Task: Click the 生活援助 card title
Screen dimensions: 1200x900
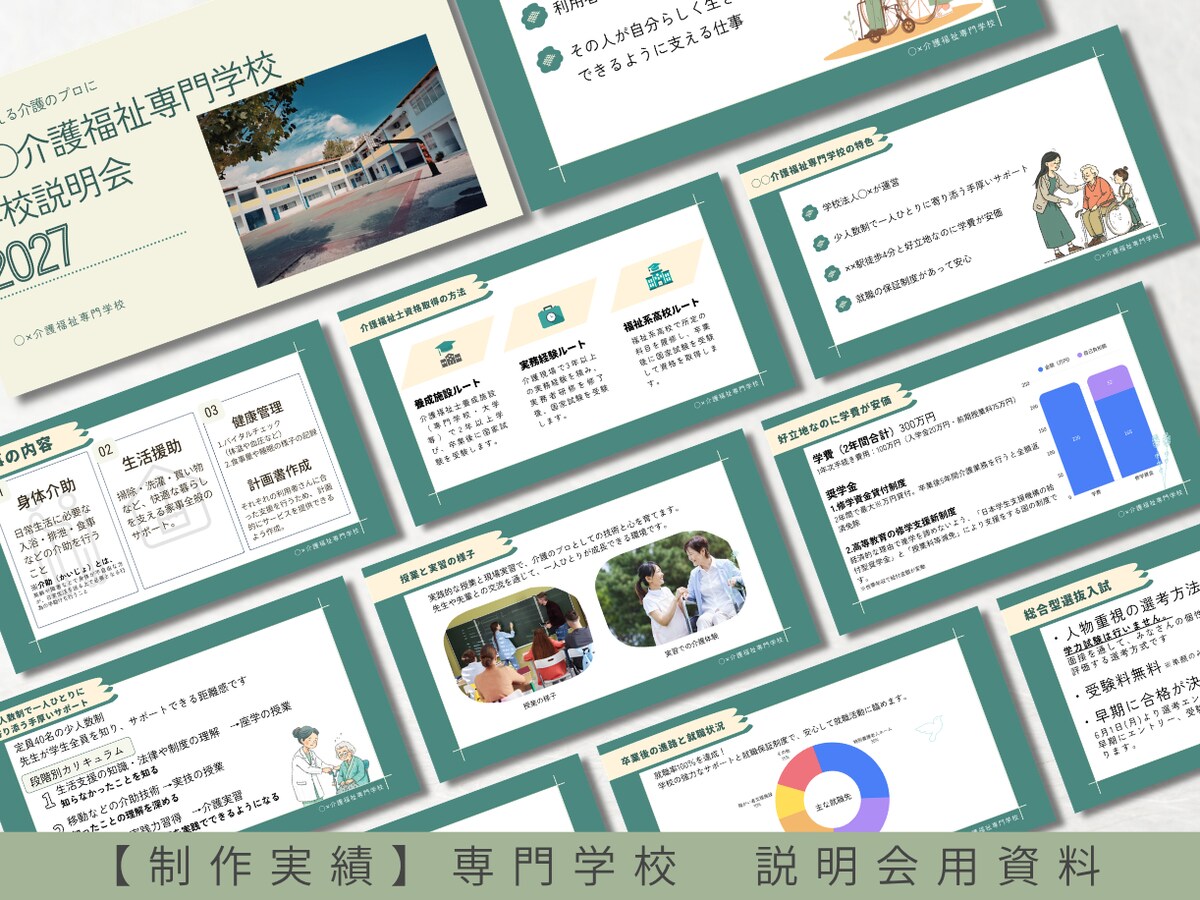Action: tap(152, 453)
